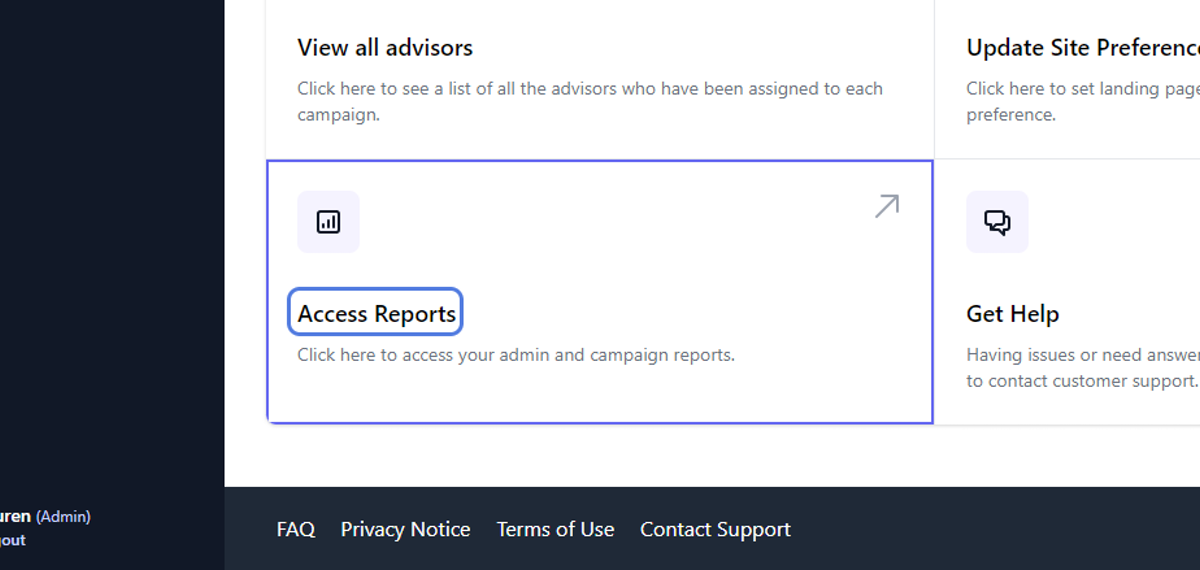The image size is (1200, 570).
Task: Click the (Admin) role label in sidebar
Action: [x=63, y=517]
